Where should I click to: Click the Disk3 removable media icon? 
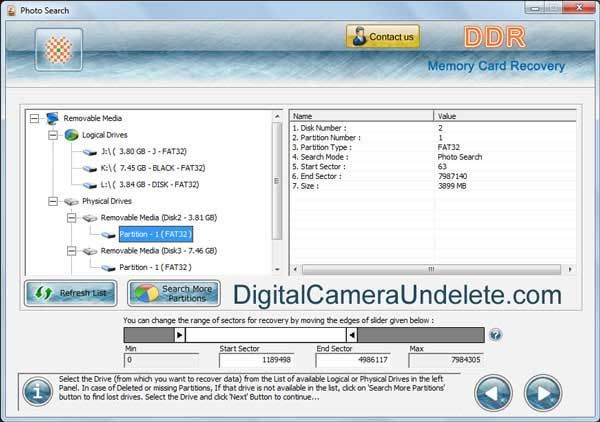click(90, 251)
